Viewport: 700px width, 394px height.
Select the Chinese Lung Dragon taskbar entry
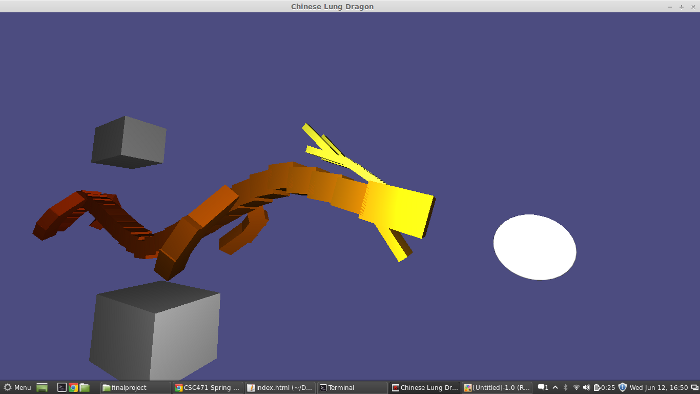click(x=425, y=387)
